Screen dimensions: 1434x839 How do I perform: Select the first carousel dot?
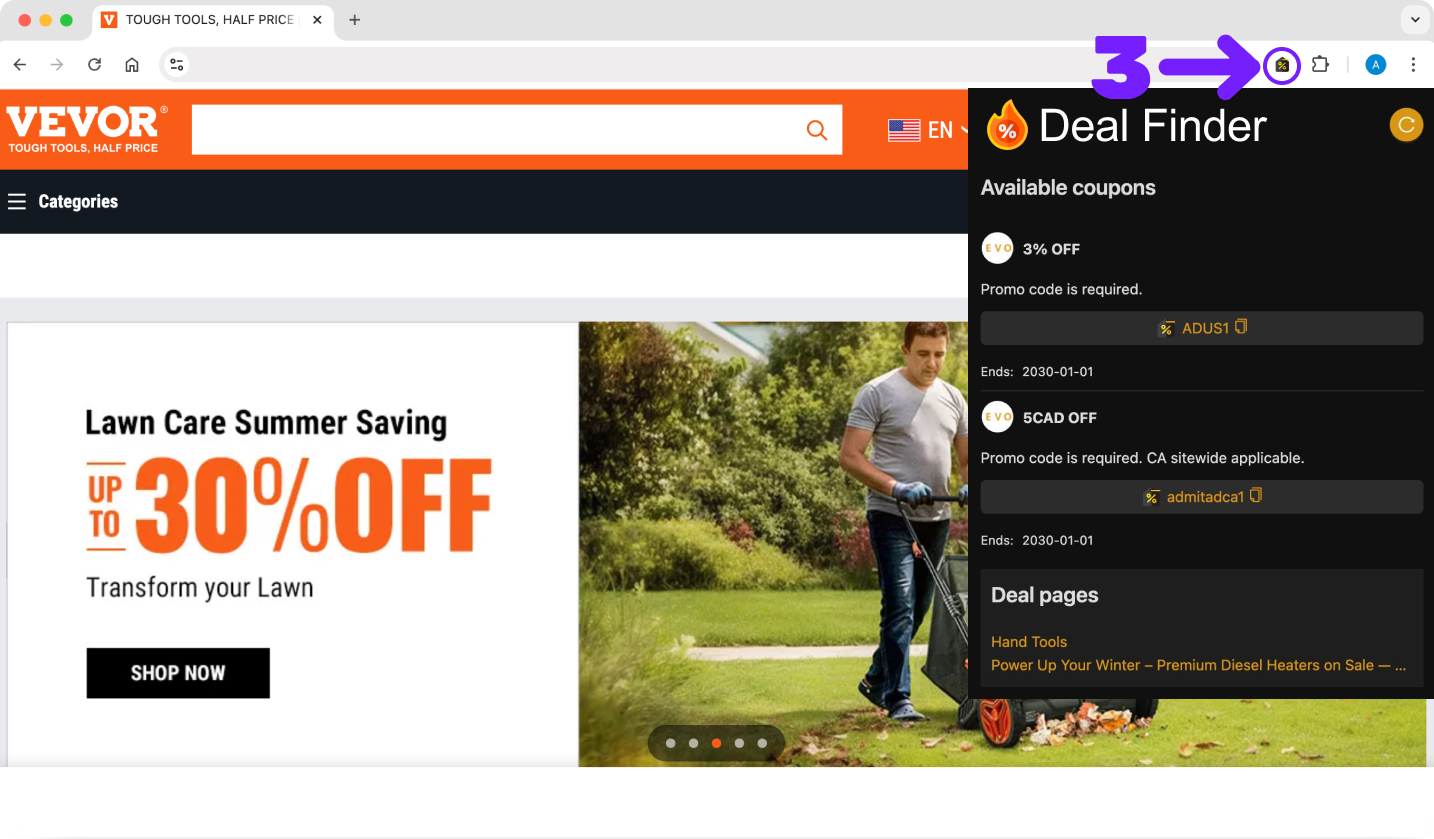670,743
